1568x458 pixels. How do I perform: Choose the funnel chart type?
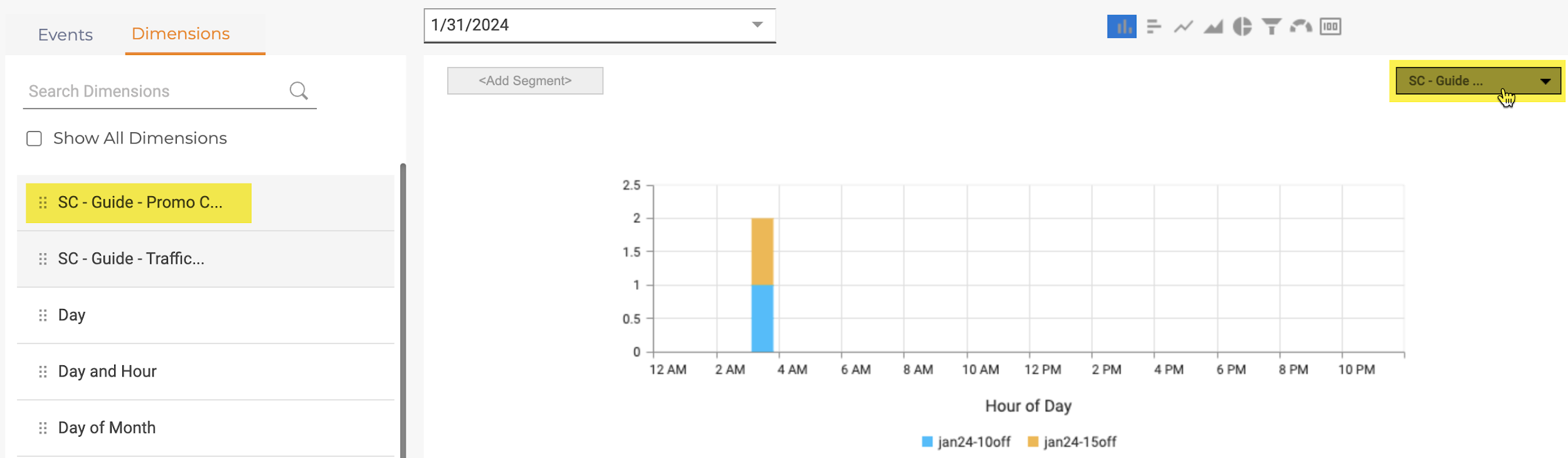click(x=1271, y=26)
